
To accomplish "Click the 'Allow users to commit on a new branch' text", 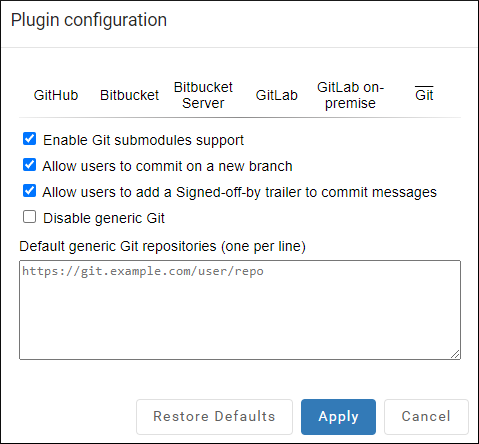I will [167, 166].
